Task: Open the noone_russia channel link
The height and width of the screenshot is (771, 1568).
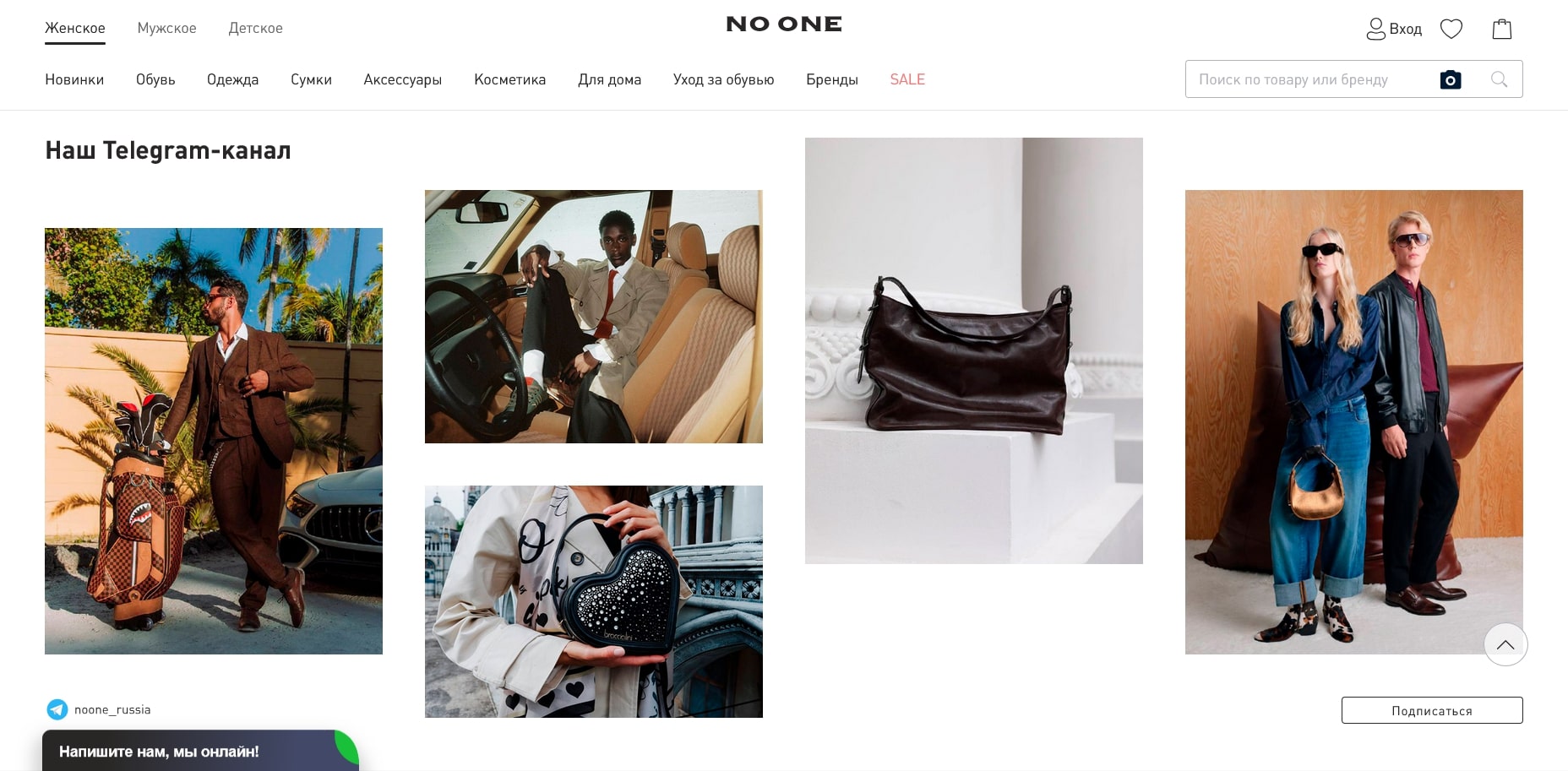Action: click(x=112, y=709)
